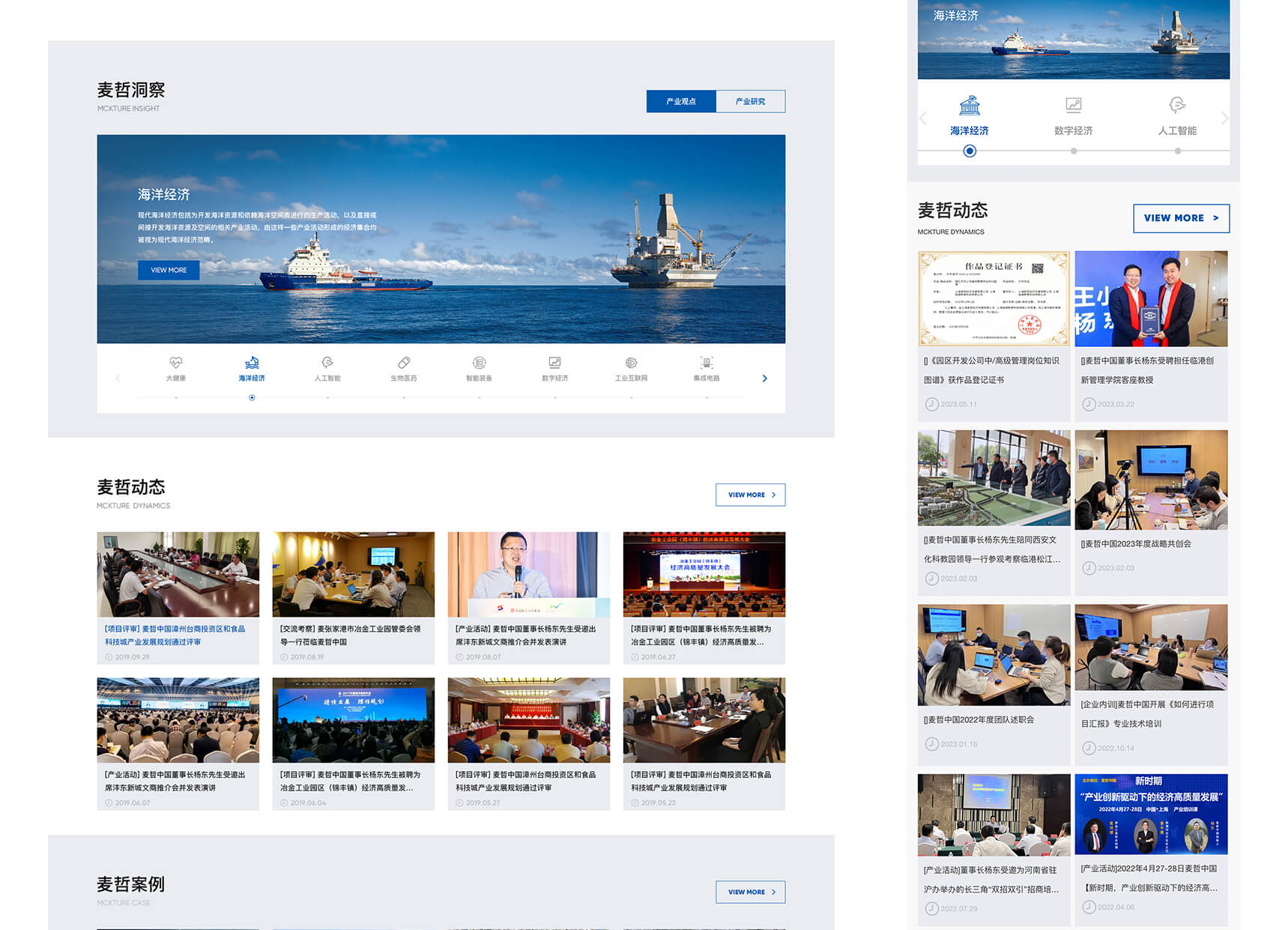Select the 人工智能 icon in the insight carousel

pos(327,363)
